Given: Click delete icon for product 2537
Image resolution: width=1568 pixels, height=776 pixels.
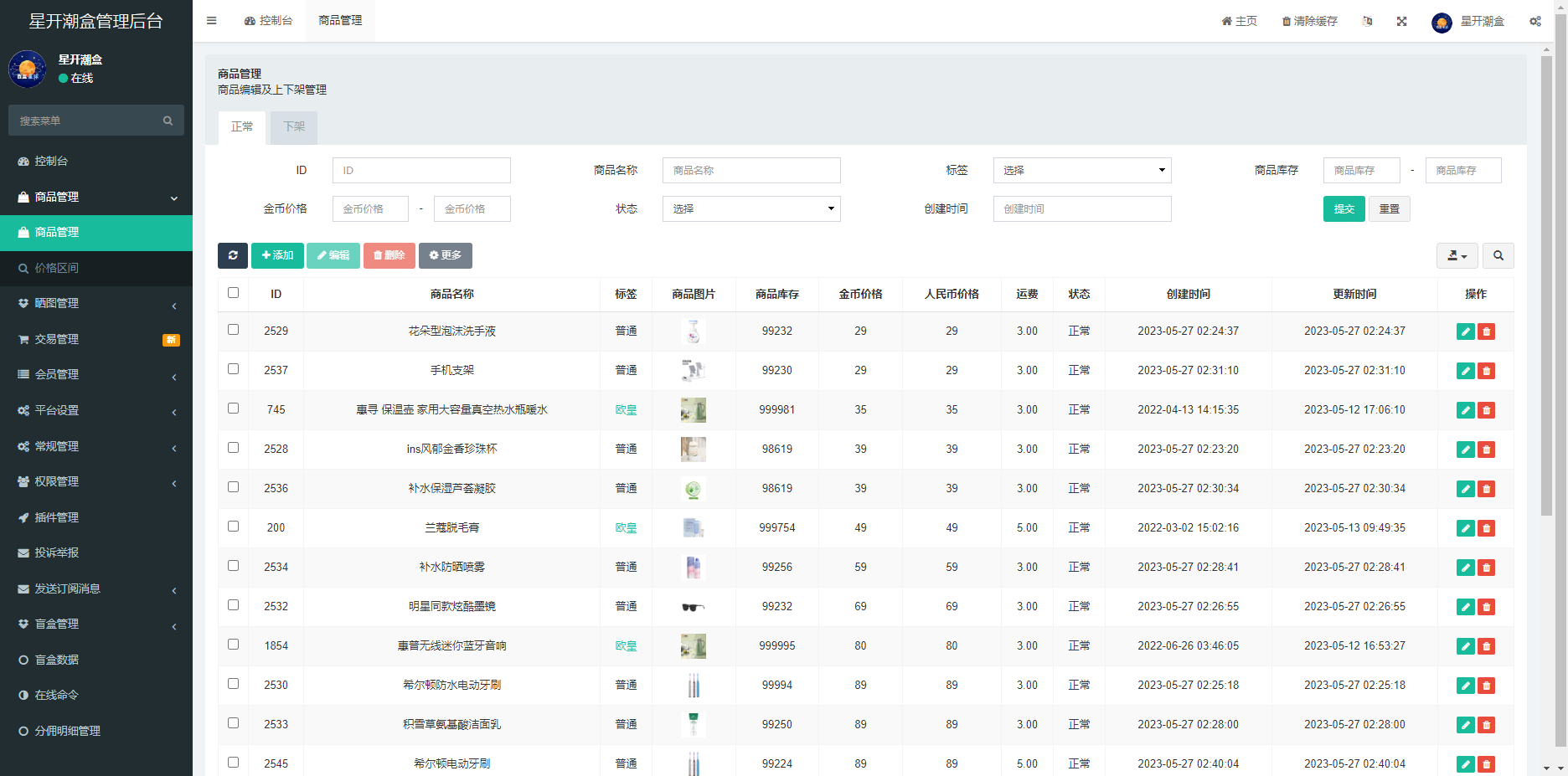Looking at the screenshot, I should 1486,371.
